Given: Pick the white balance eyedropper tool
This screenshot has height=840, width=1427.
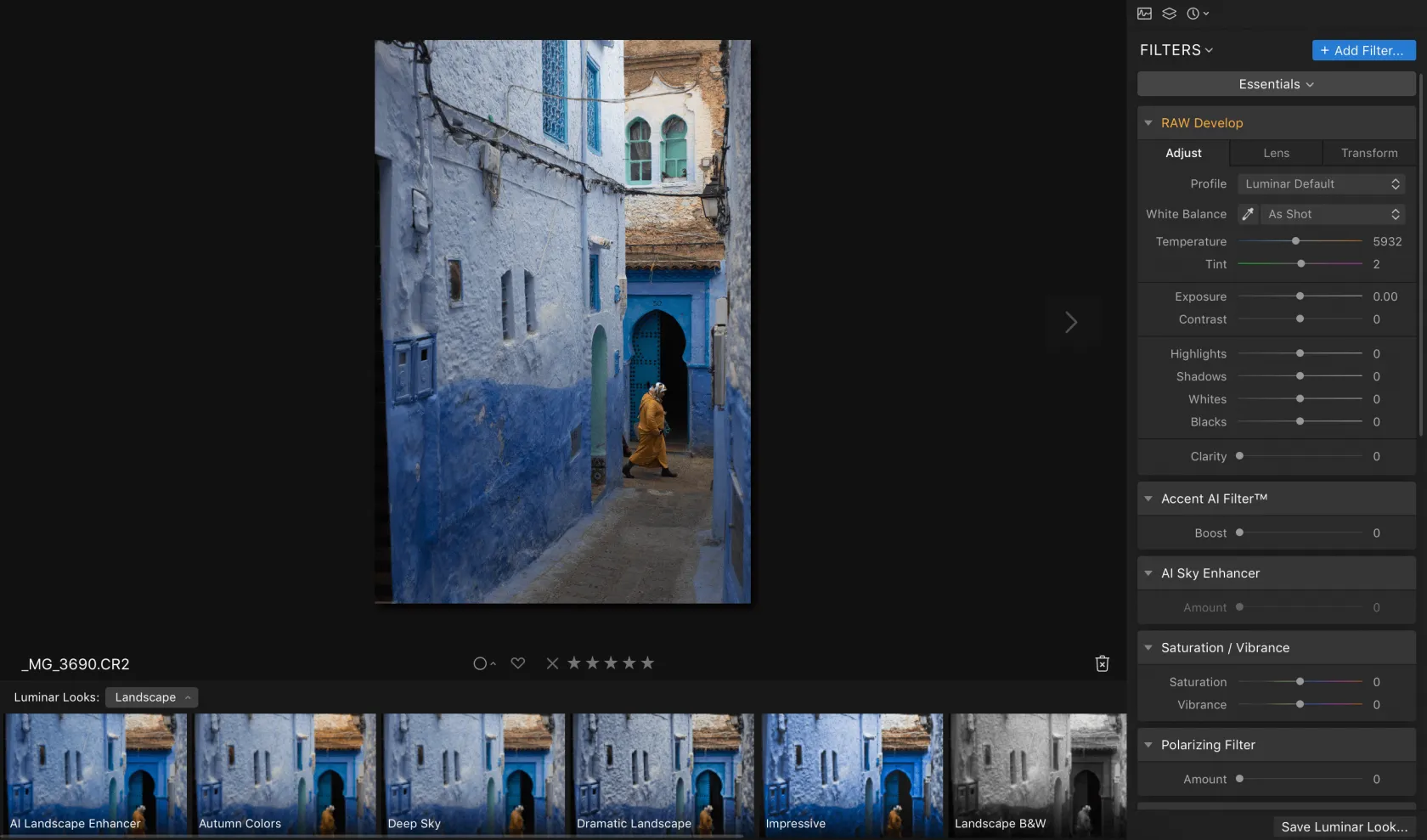Looking at the screenshot, I should tap(1247, 214).
